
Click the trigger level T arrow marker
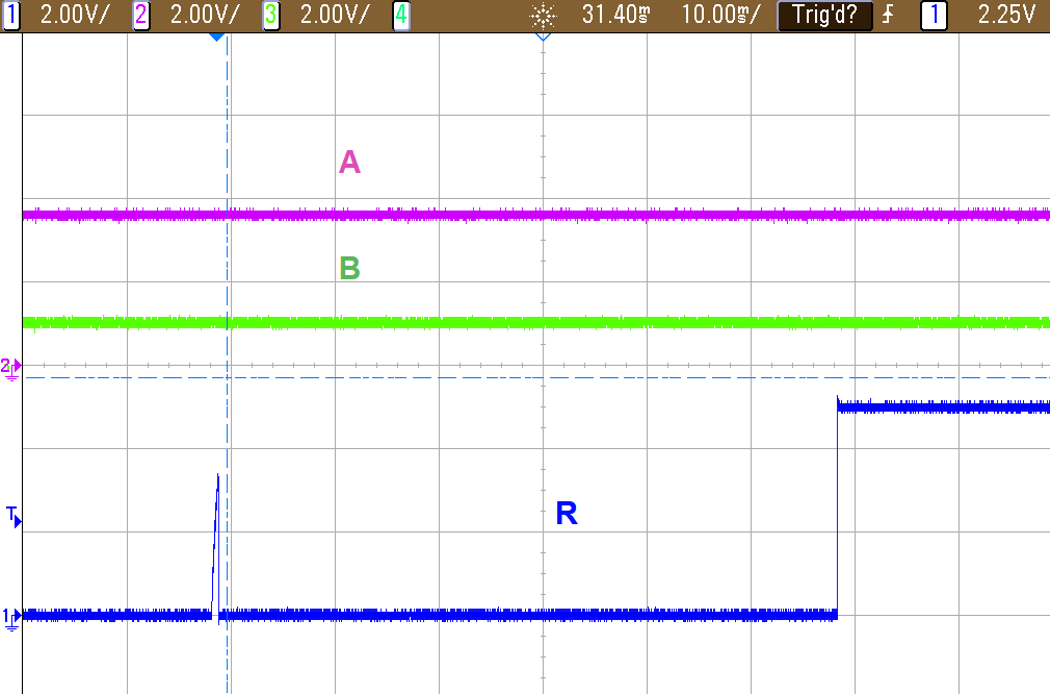pos(10,516)
